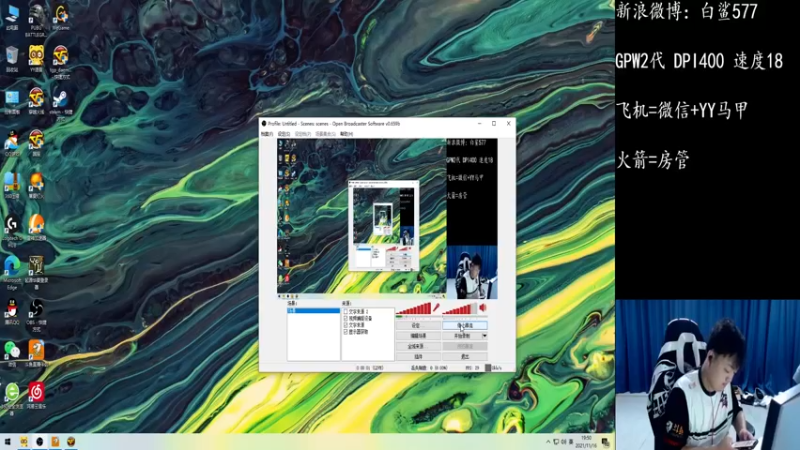Switch to the YY taskbar icon
The height and width of the screenshot is (450, 800).
[23, 441]
